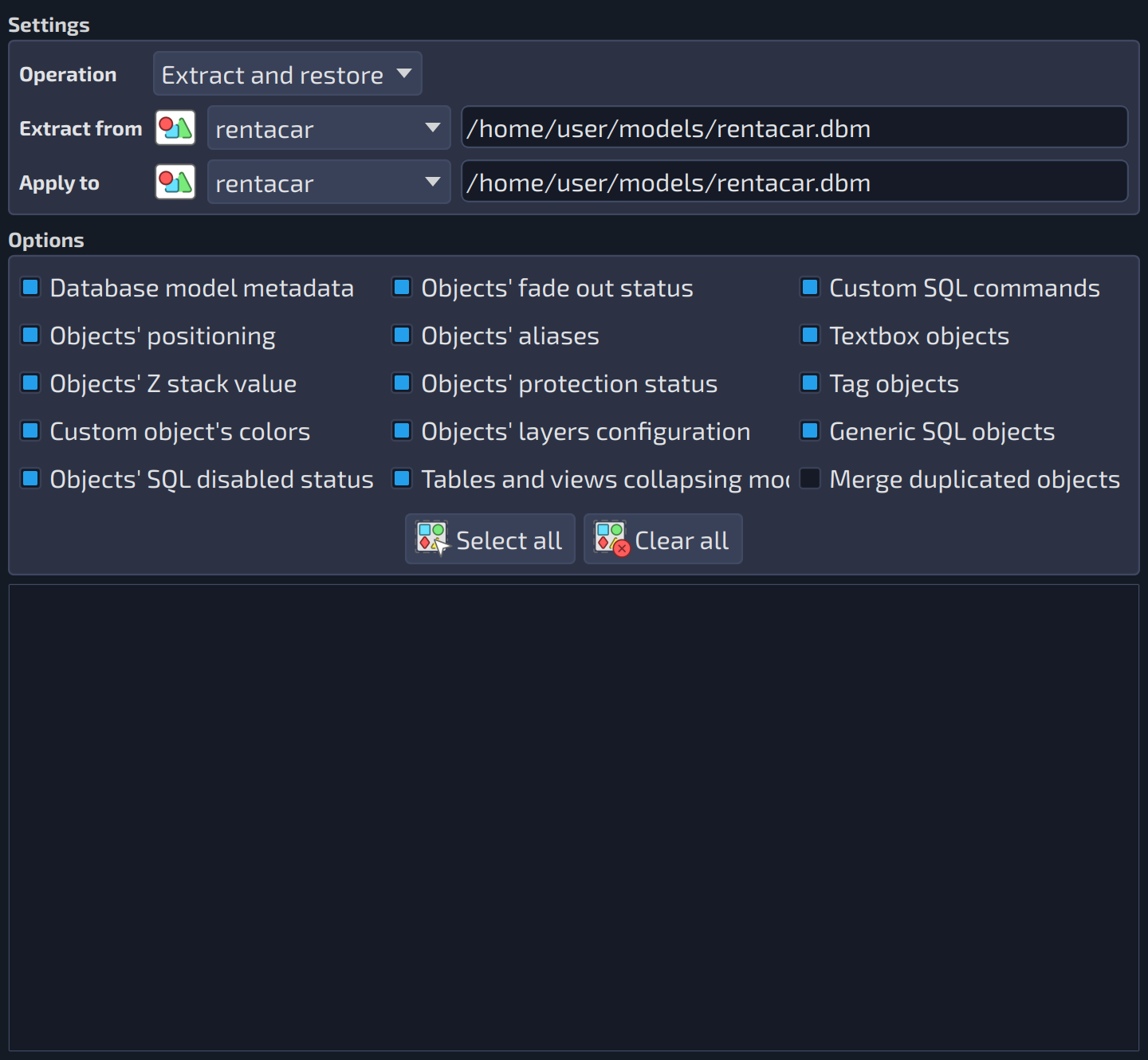Viewport: 1148px width, 1060px height.
Task: Toggle Objects' layers configuration checkbox
Action: coord(402,430)
